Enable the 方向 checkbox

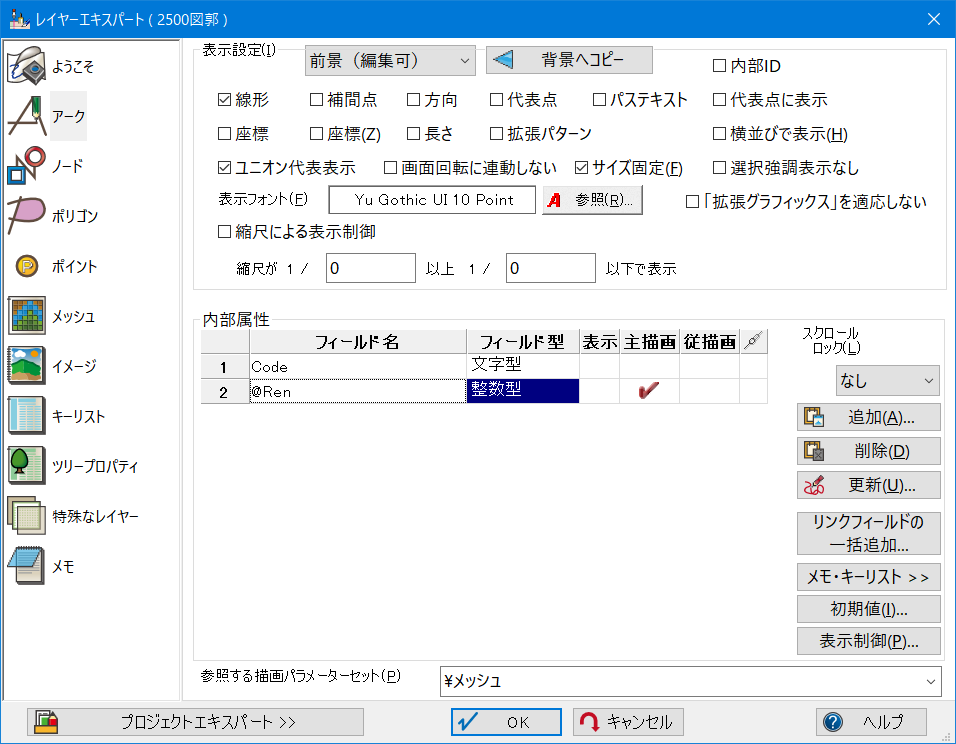(413, 99)
